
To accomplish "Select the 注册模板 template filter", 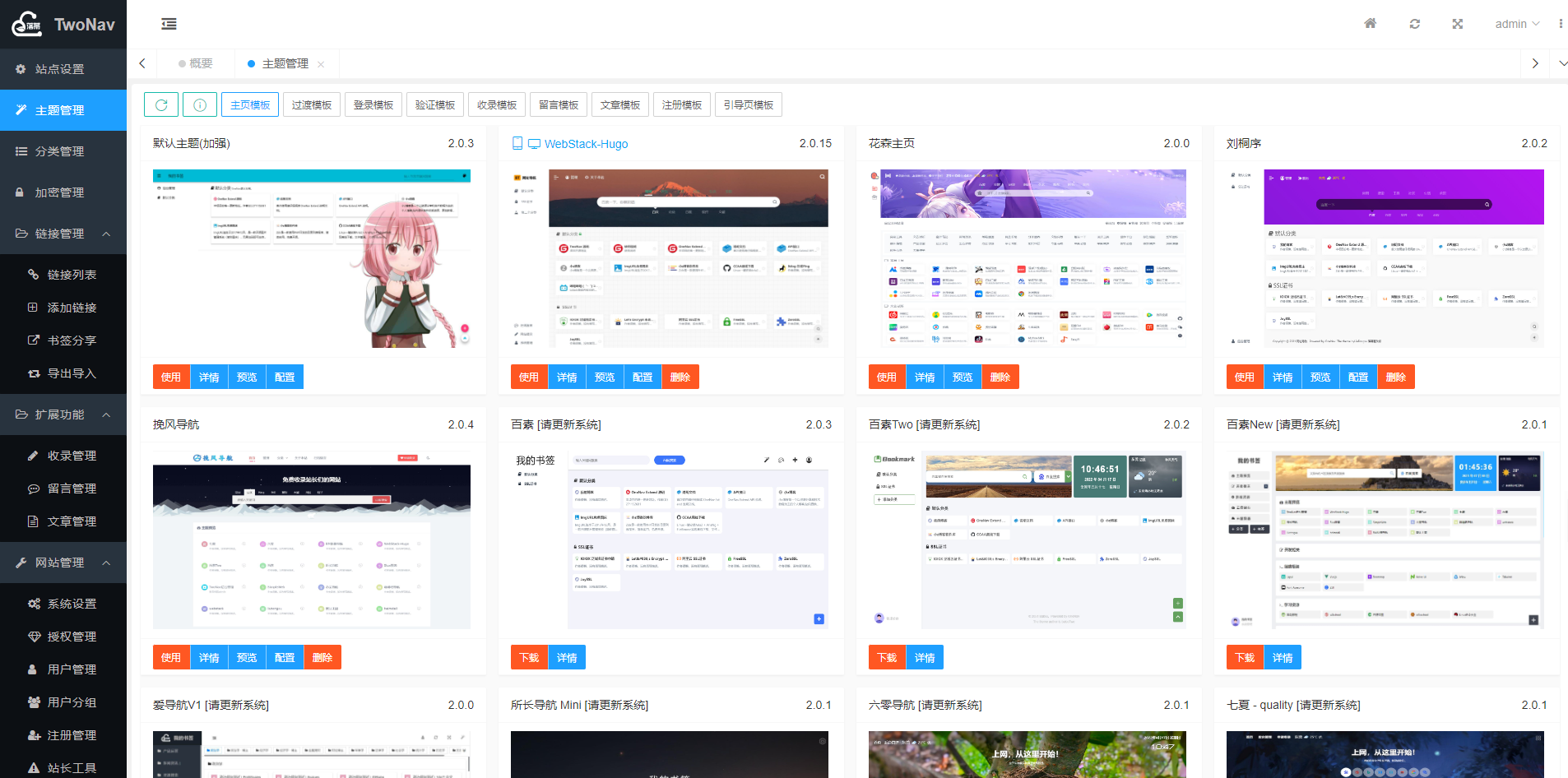I will pyautogui.click(x=682, y=104).
